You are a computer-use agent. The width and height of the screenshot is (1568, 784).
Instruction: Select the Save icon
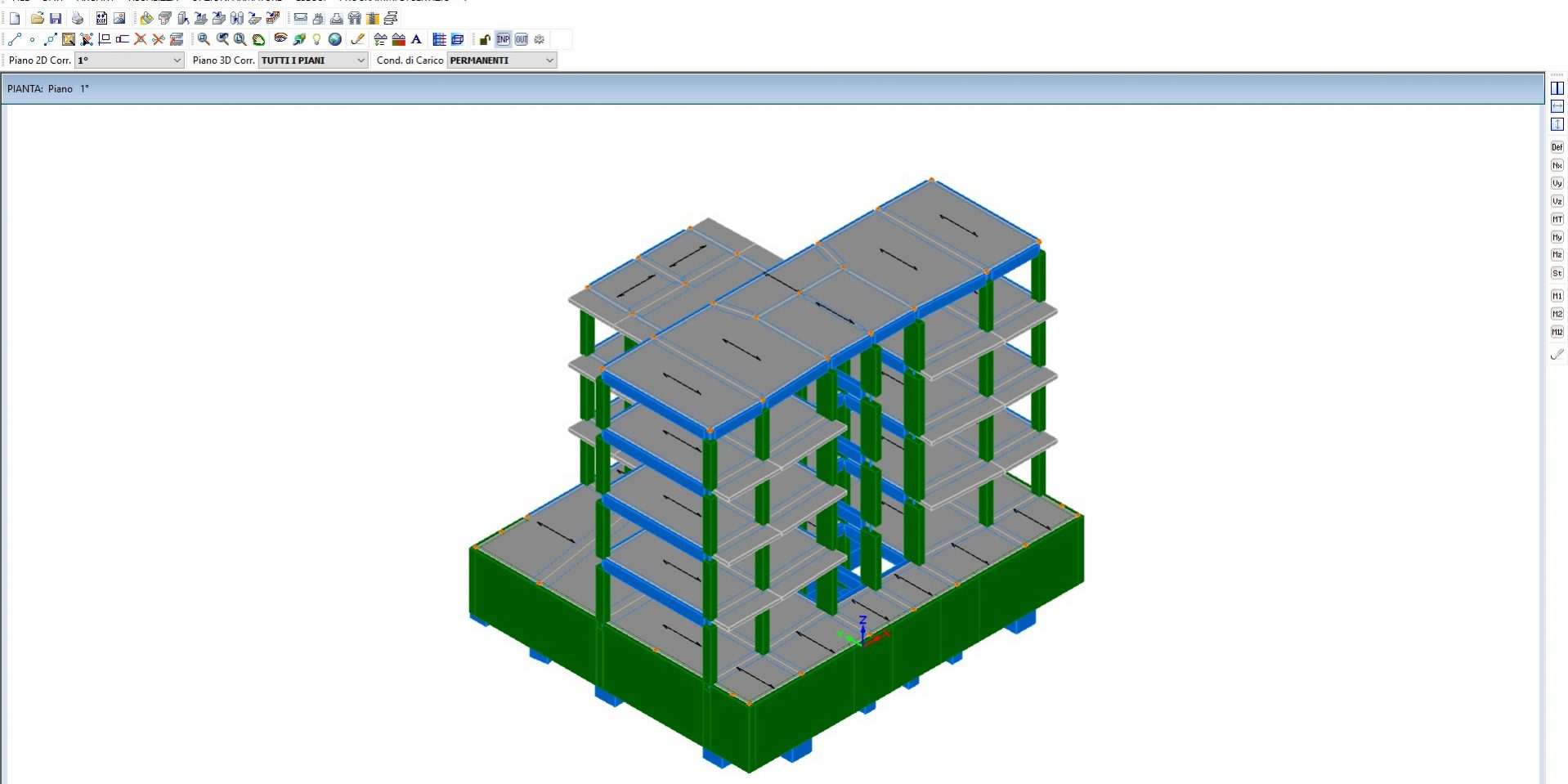tap(56, 18)
